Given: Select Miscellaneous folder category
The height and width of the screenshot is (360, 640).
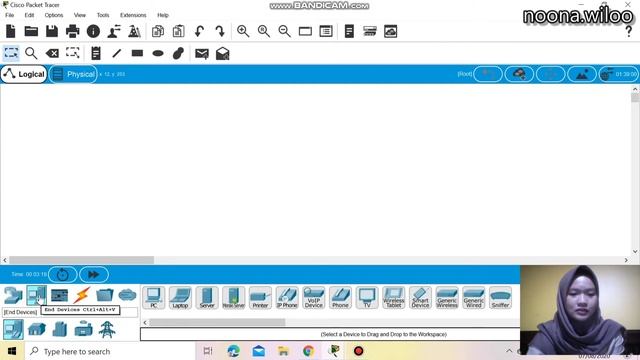Looking at the screenshot, I should tap(104, 295).
